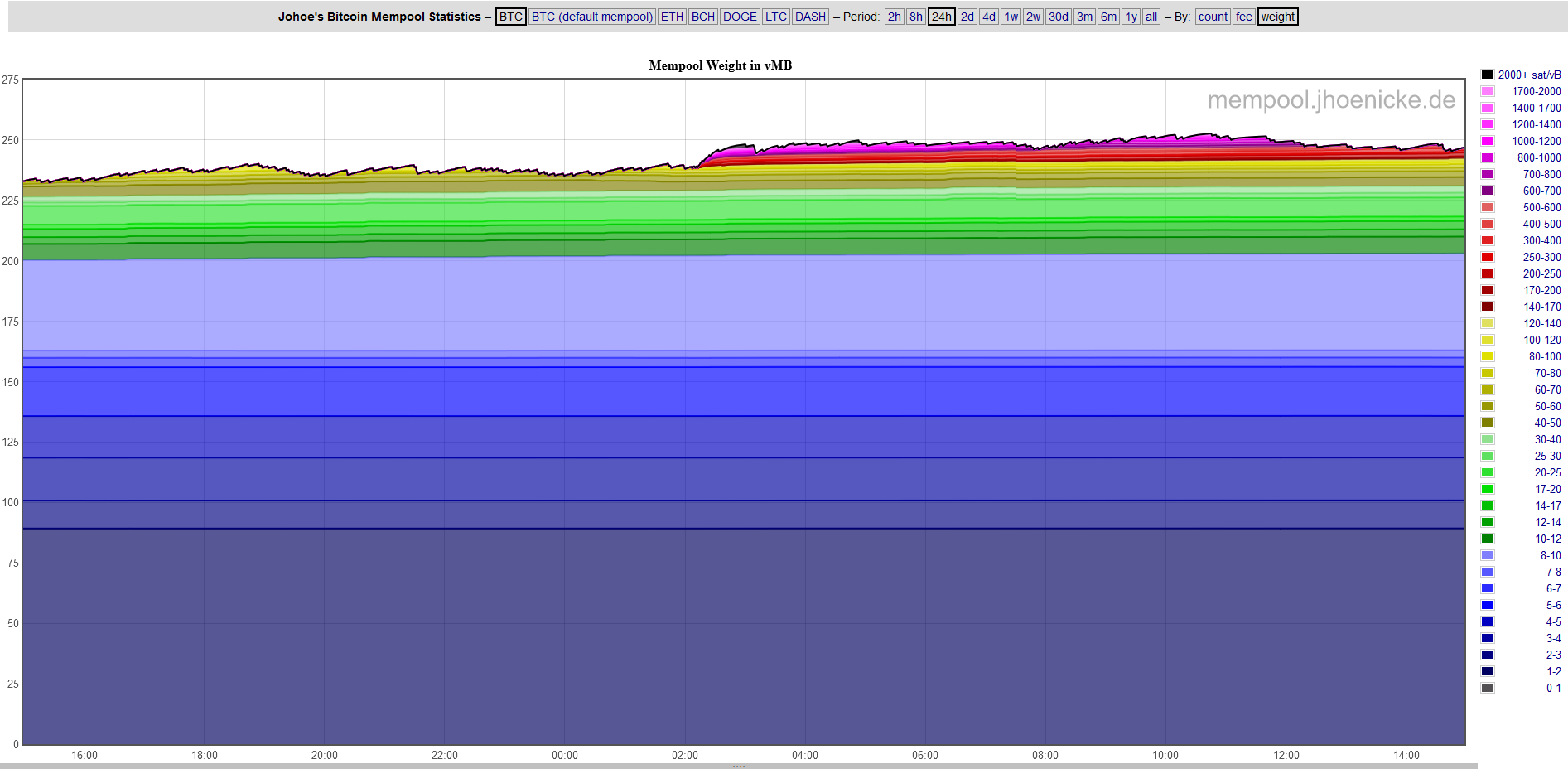The width and height of the screenshot is (1568, 769).
Task: Click the 7-8 legend label
Action: [x=1553, y=572]
